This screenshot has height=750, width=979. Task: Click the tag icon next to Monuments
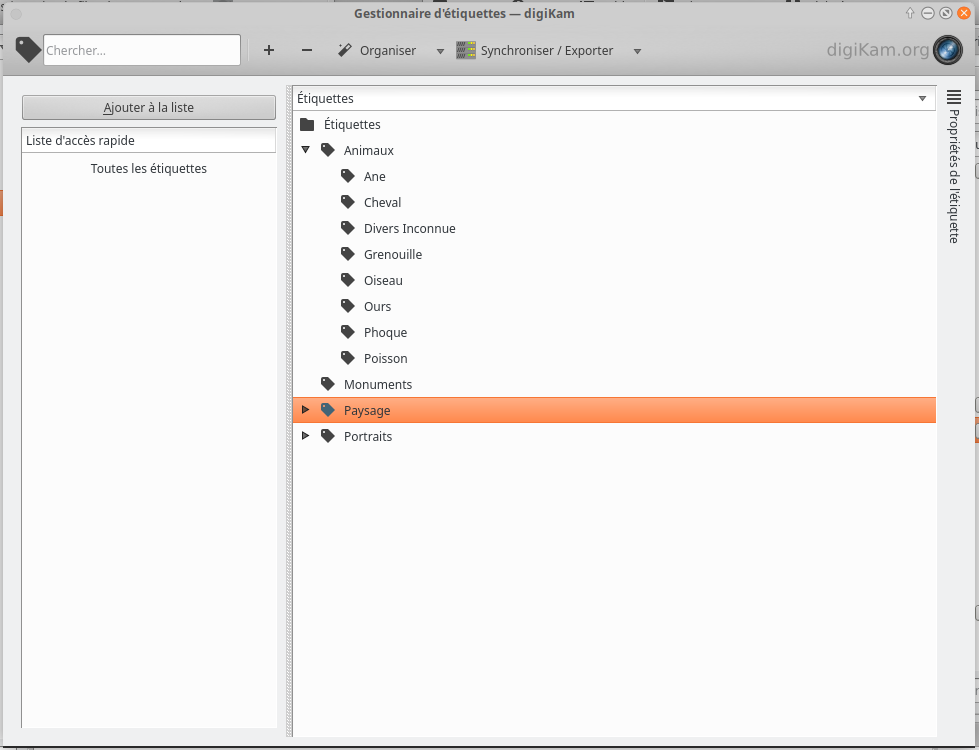328,384
